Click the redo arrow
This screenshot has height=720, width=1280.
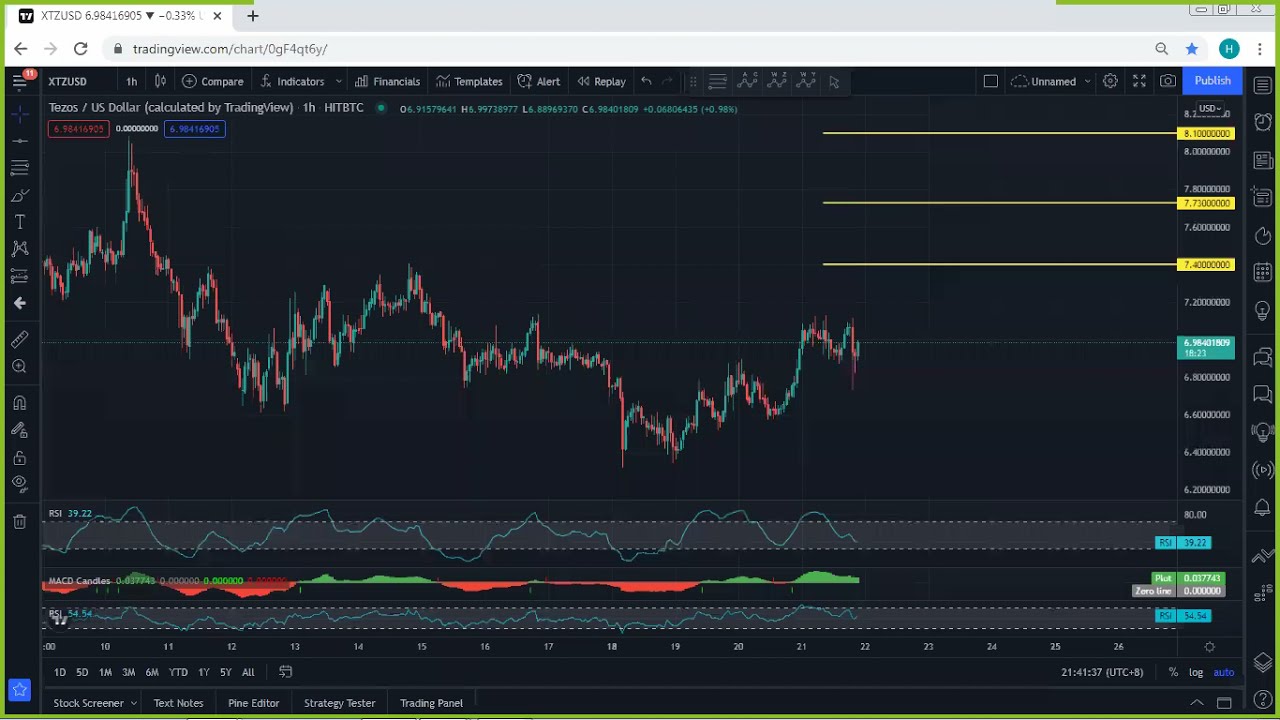[x=668, y=82]
